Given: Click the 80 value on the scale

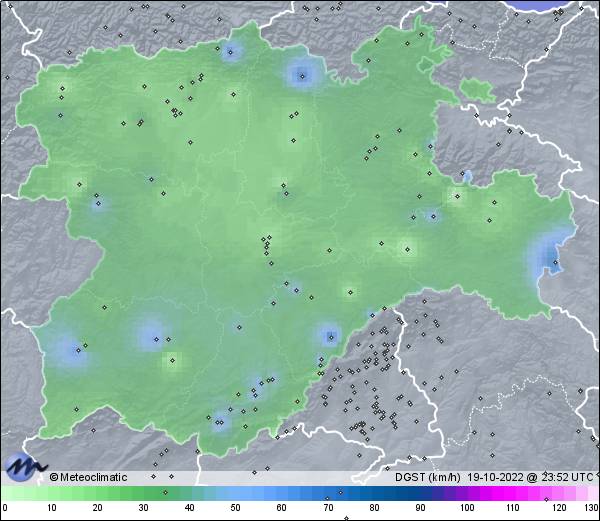Looking at the screenshot, I should click(374, 508).
